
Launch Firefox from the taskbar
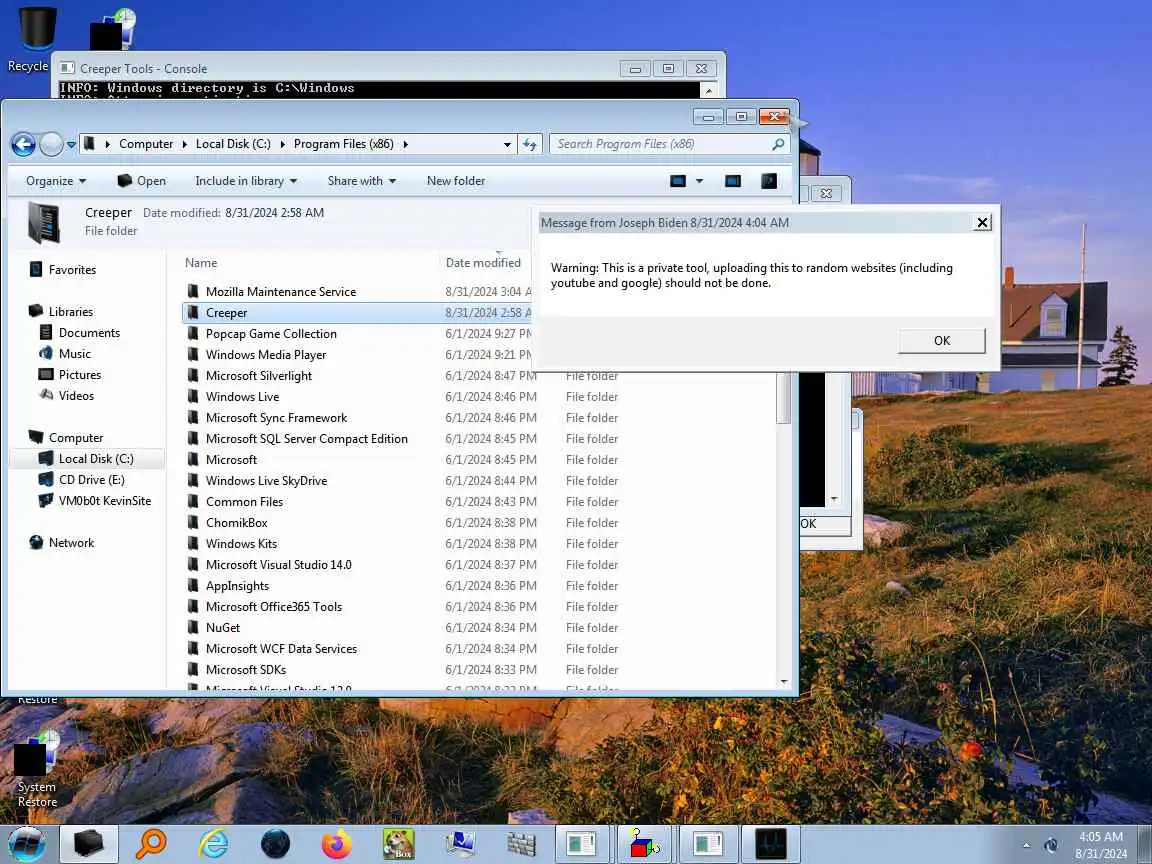click(x=336, y=844)
